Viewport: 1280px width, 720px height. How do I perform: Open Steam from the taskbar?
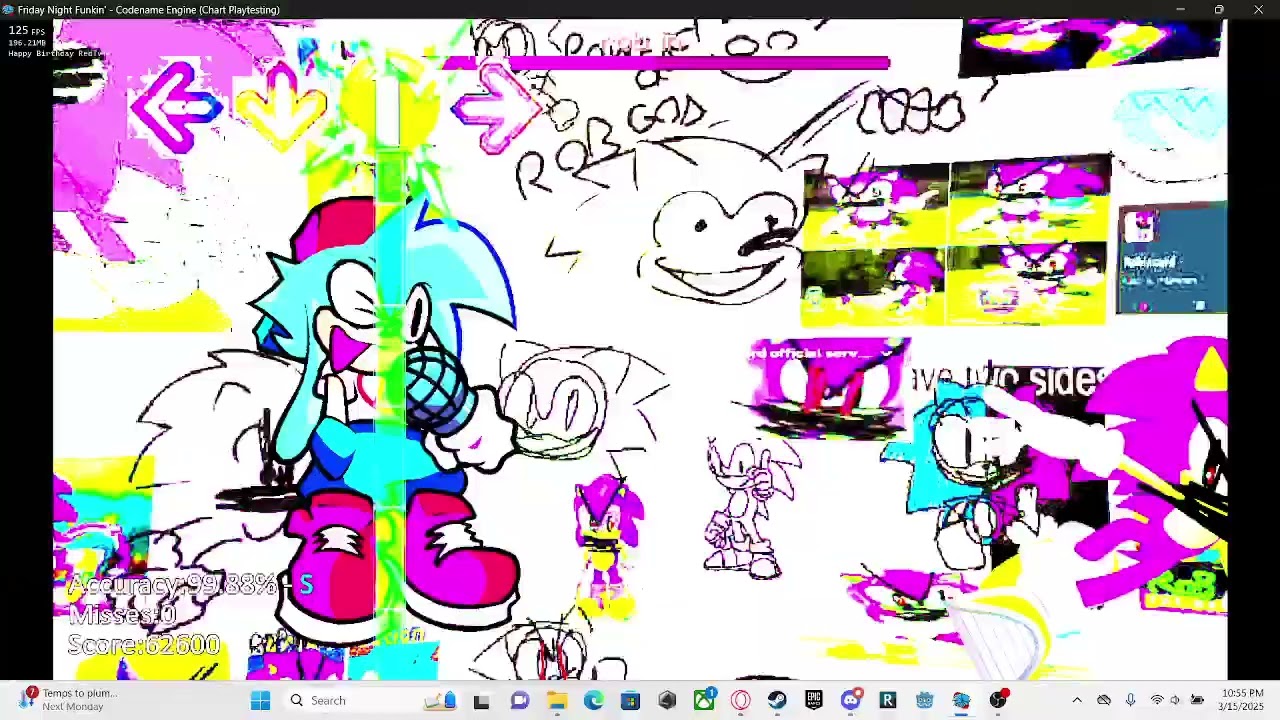click(777, 700)
